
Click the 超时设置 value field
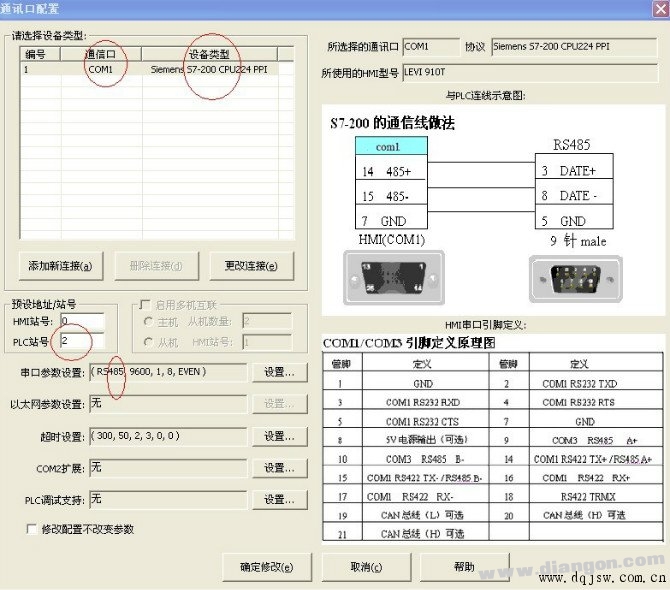(168, 436)
